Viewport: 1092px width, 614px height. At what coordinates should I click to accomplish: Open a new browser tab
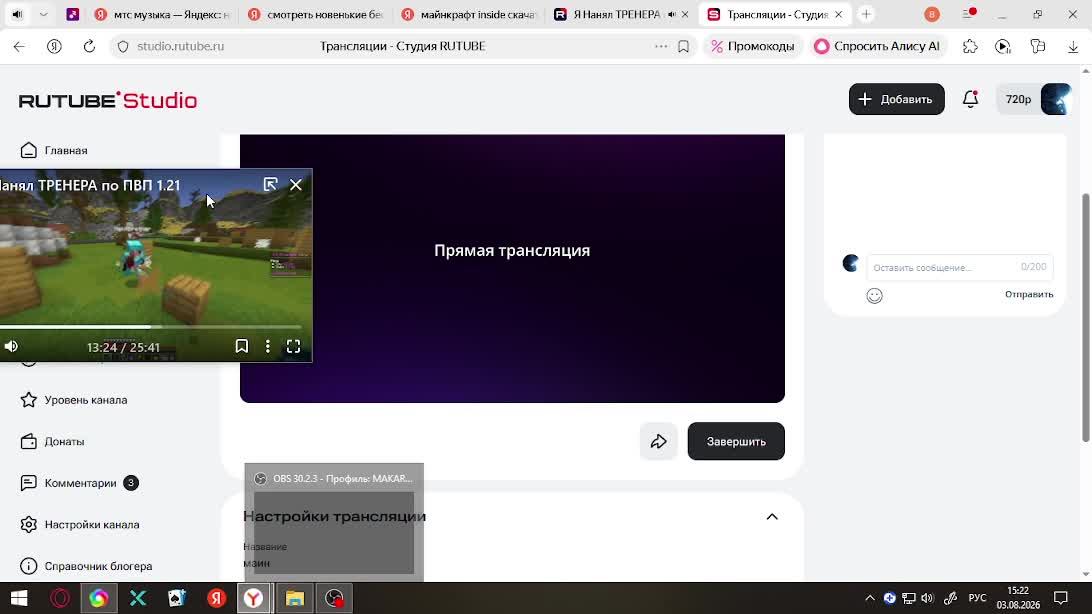pos(866,15)
